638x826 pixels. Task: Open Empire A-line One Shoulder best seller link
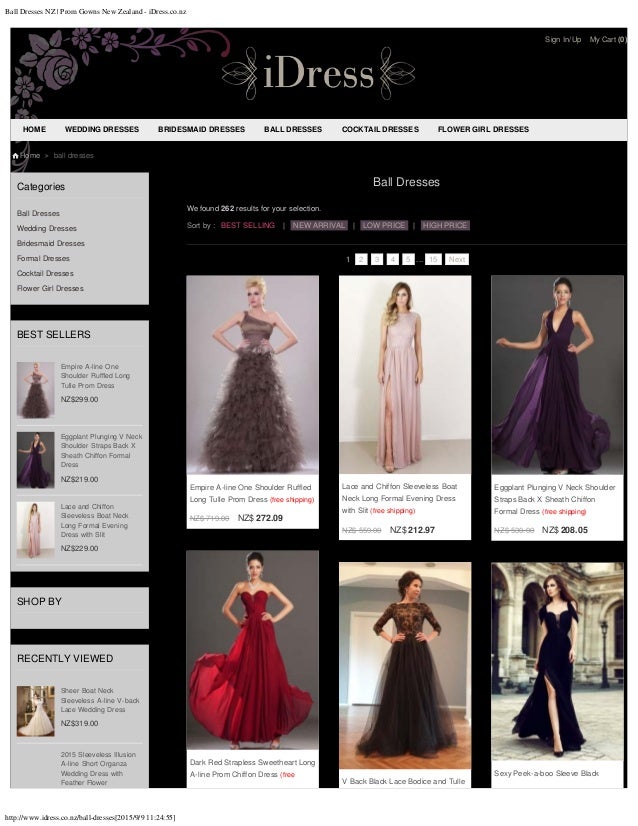point(95,376)
